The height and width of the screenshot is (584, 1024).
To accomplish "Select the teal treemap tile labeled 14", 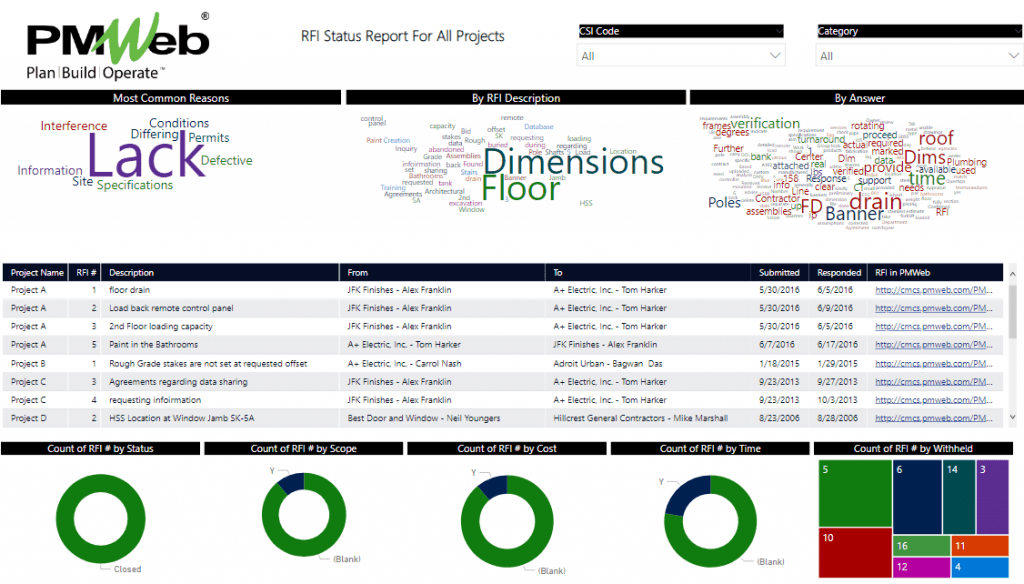I will 959,497.
